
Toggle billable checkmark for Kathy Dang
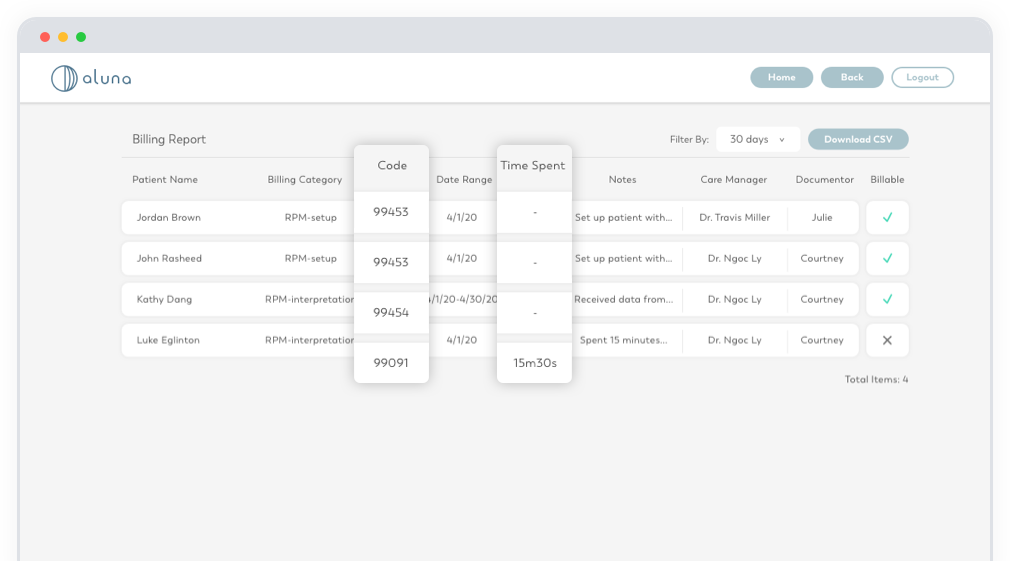tap(886, 299)
